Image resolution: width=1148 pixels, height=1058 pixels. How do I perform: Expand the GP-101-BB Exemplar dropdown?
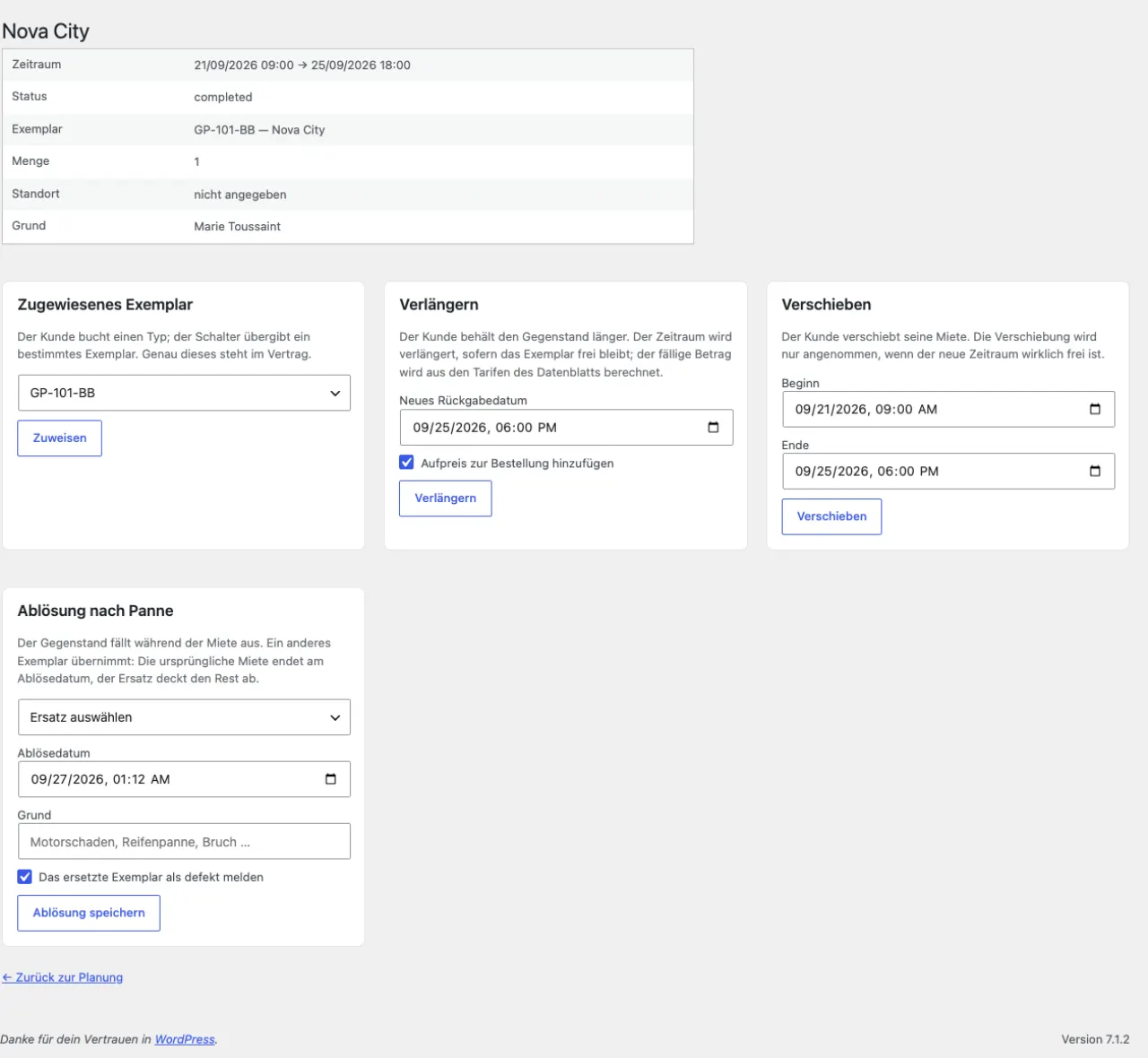coord(184,393)
